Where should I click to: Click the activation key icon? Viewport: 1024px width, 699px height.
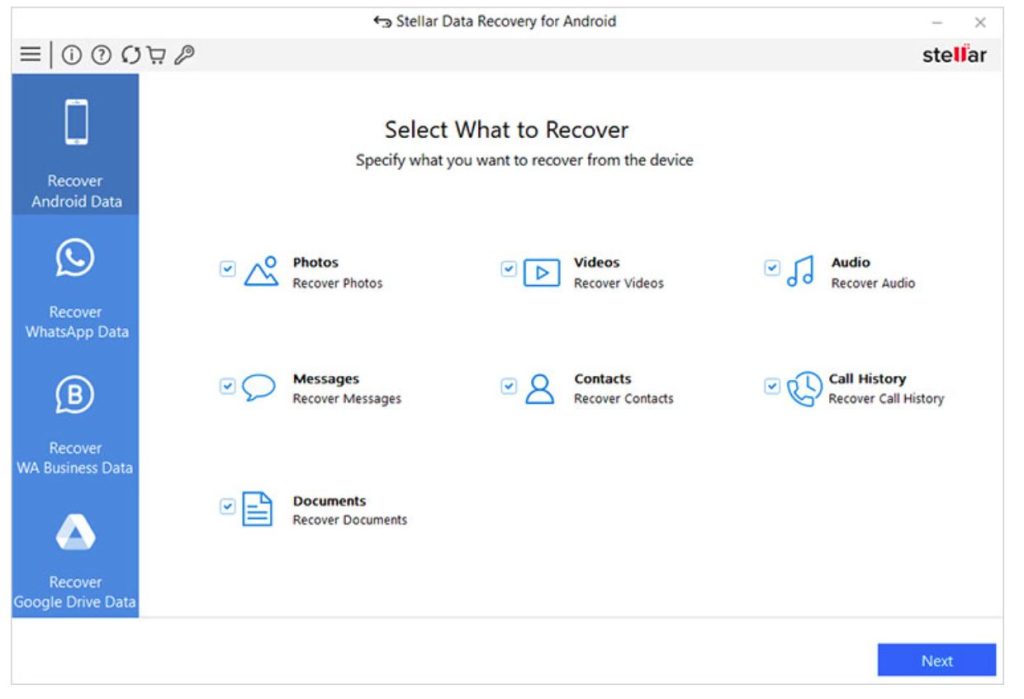pyautogui.click(x=184, y=55)
